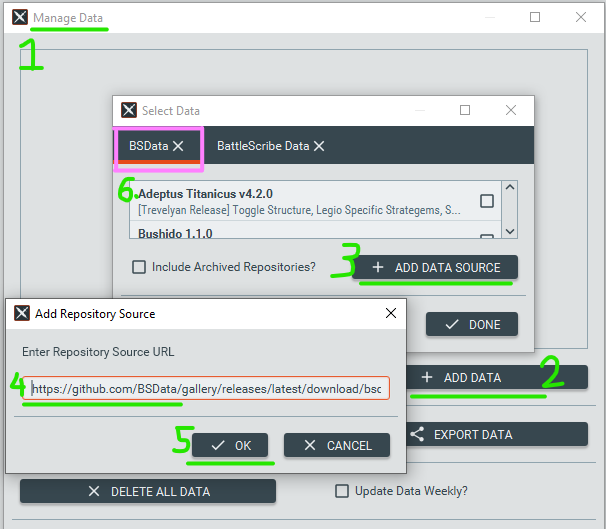Close the Manage Data window

[x=581, y=17]
